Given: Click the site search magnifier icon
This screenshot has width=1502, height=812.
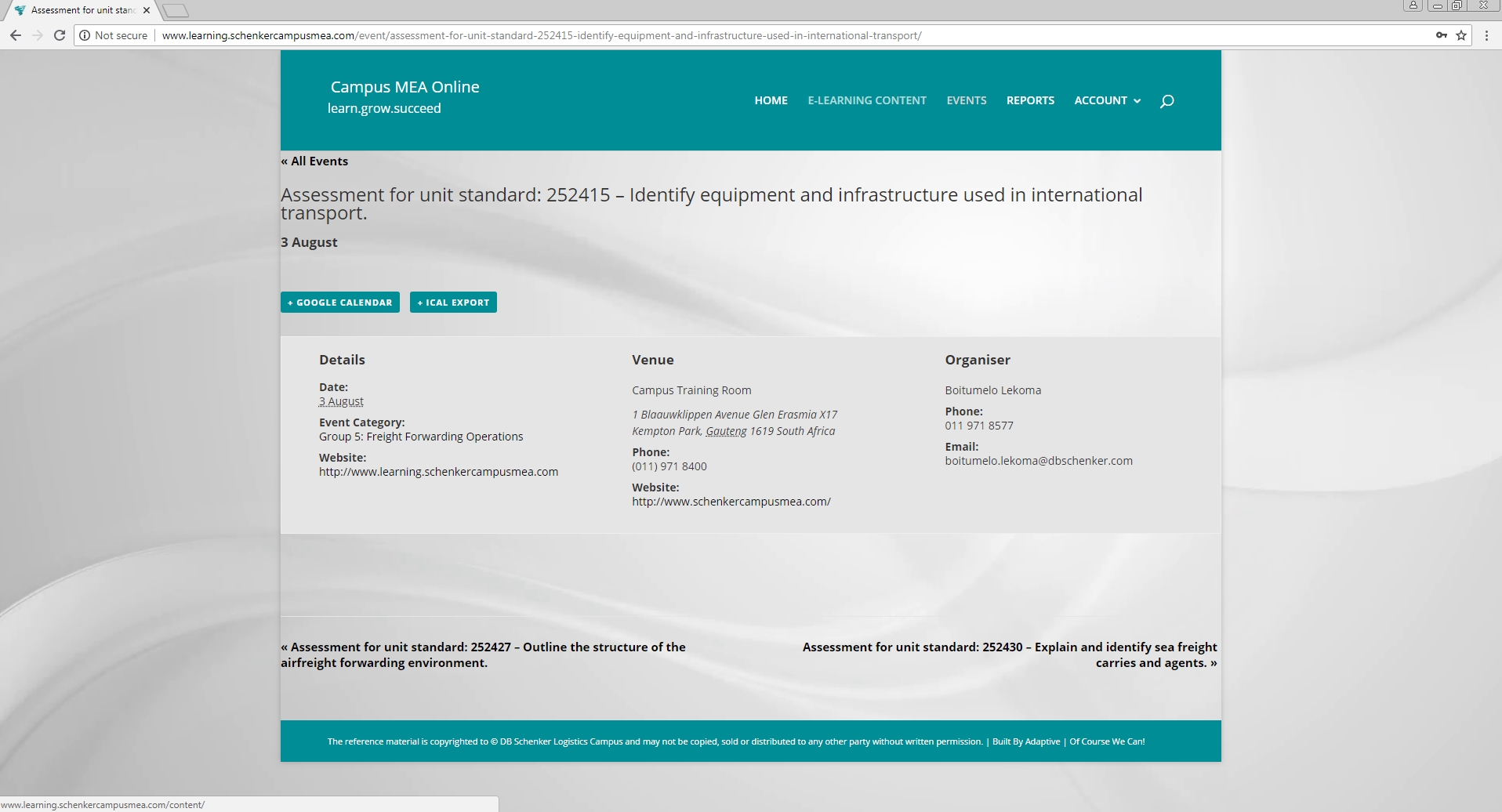Looking at the screenshot, I should point(1166,101).
